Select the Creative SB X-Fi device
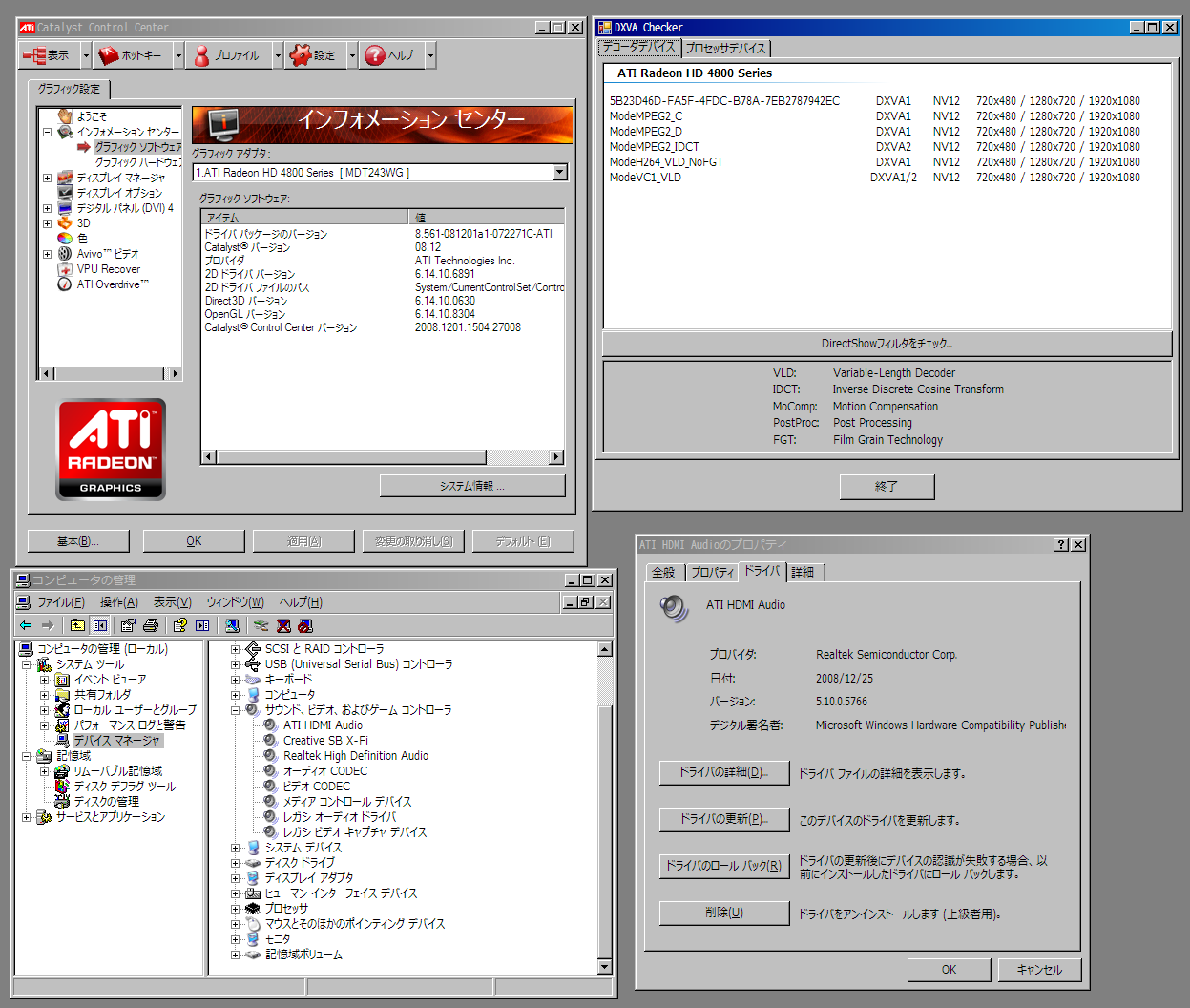The image size is (1190, 1008). point(325,741)
